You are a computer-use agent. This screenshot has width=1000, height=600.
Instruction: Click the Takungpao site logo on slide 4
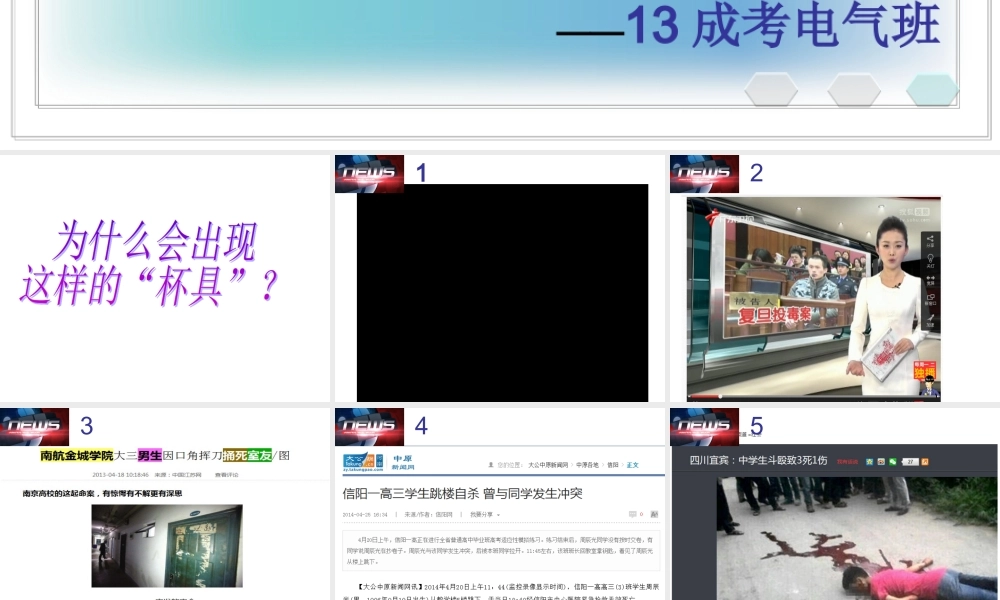364,463
